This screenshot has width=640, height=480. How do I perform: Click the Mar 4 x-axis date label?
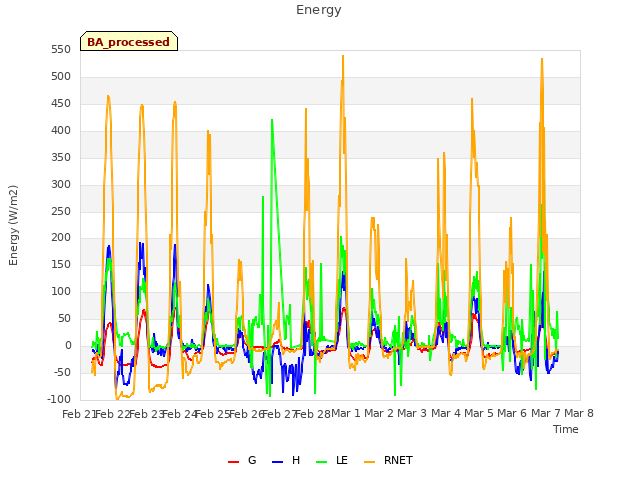tap(446, 413)
